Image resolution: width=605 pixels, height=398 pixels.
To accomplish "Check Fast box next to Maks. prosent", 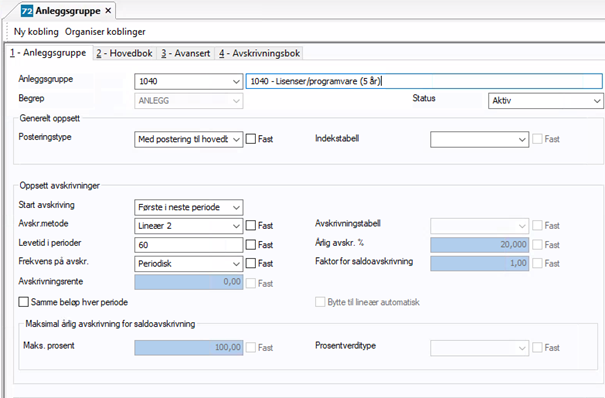I will coord(251,347).
